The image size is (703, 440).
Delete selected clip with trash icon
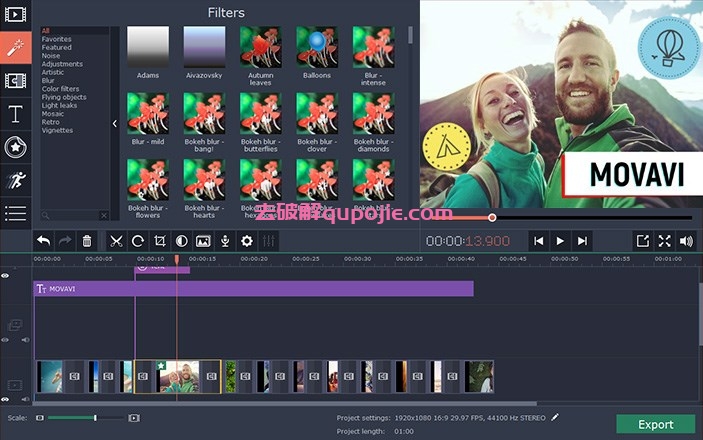click(87, 241)
